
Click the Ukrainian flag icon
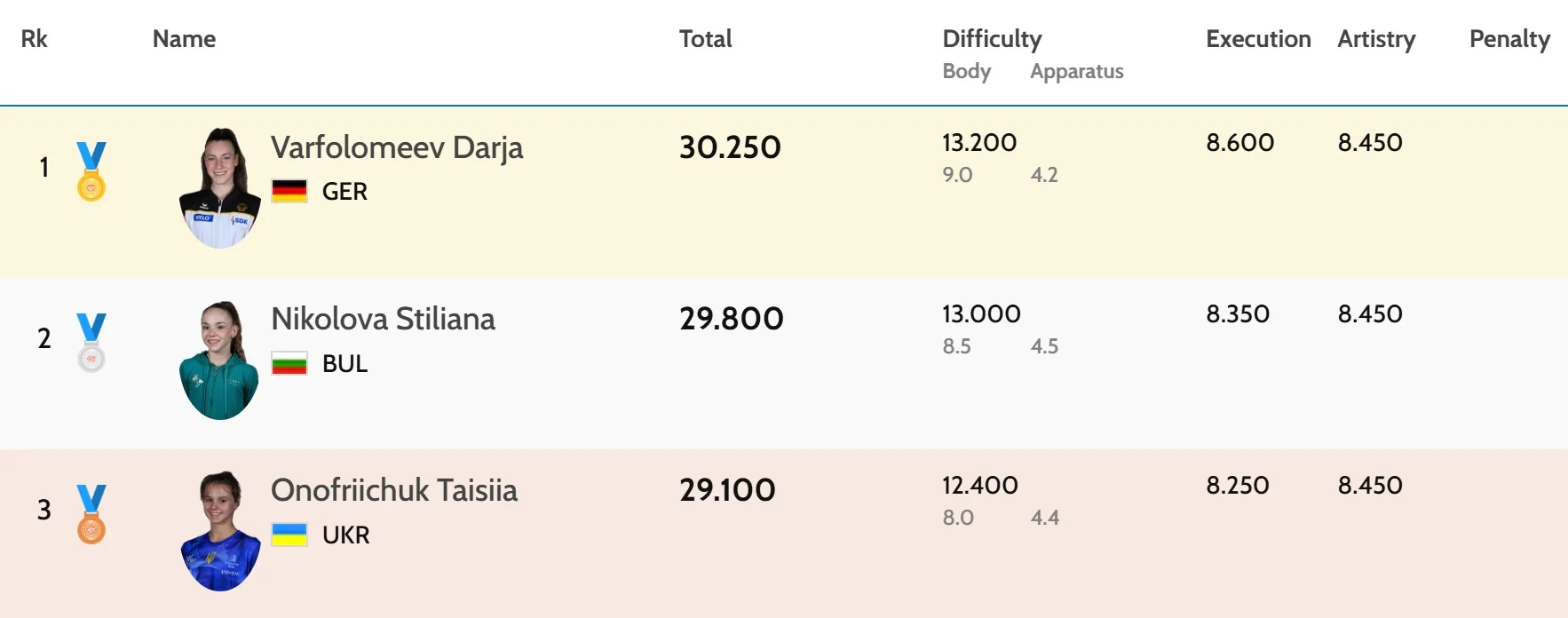[289, 535]
